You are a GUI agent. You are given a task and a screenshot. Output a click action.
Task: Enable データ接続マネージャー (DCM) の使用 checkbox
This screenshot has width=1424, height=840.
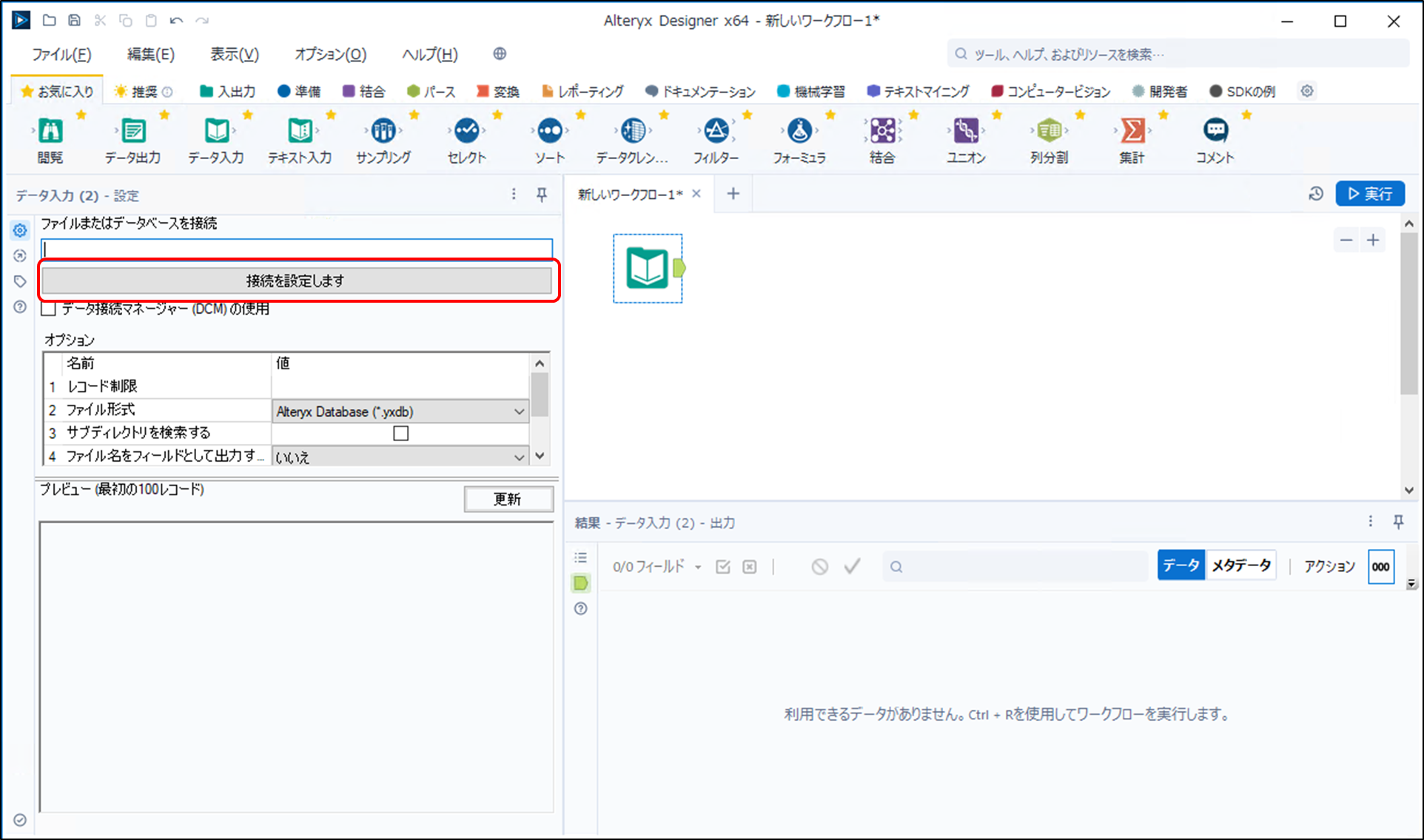pos(49,309)
